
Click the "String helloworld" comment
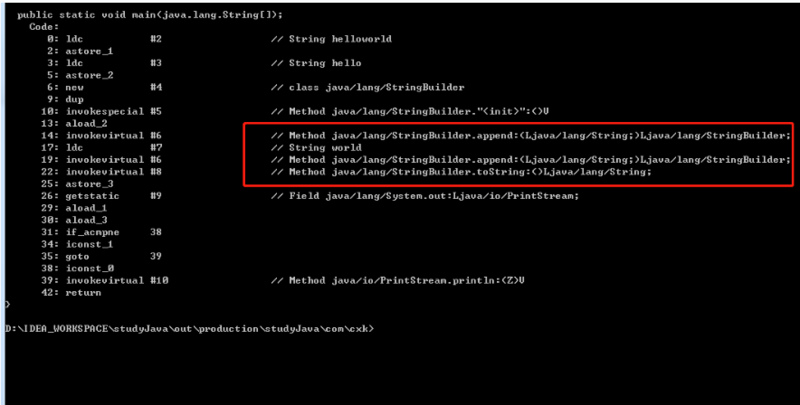(331, 39)
